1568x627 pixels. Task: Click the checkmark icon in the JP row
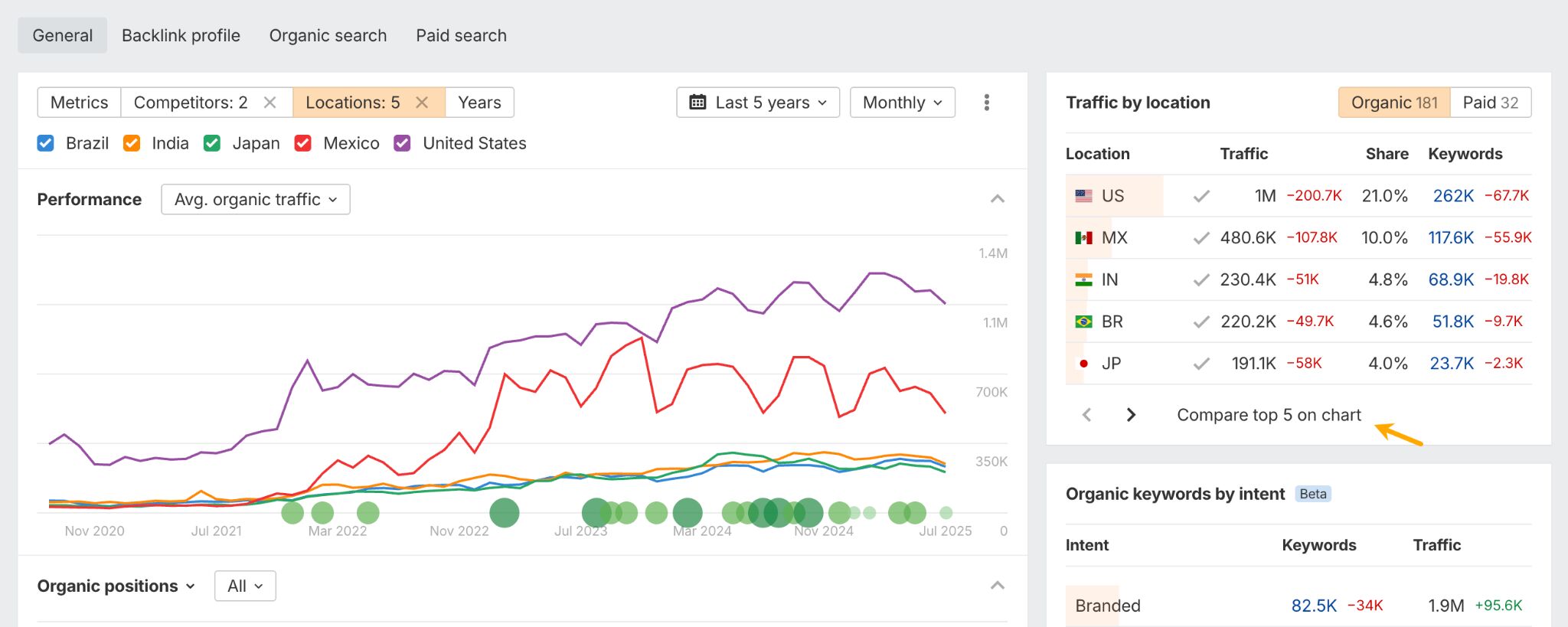[1201, 364]
